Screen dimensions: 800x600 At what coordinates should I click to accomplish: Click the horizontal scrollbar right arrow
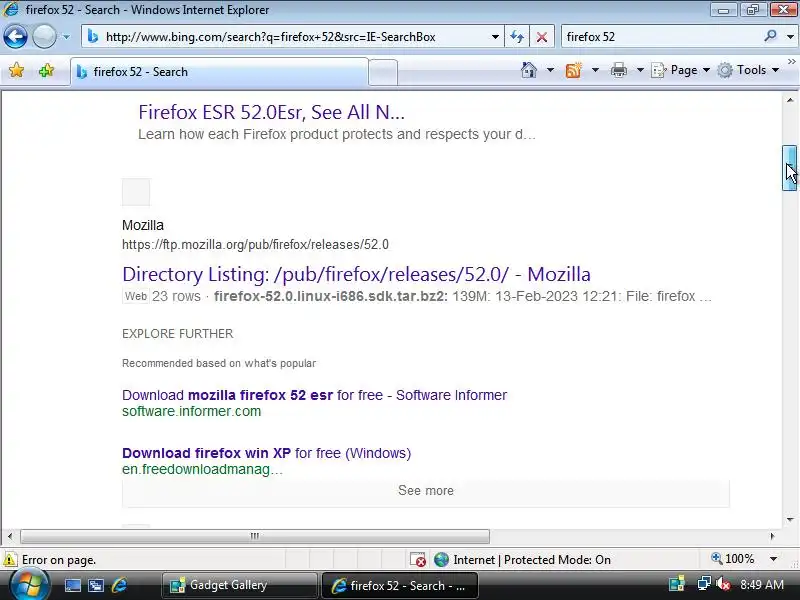[x=772, y=536]
